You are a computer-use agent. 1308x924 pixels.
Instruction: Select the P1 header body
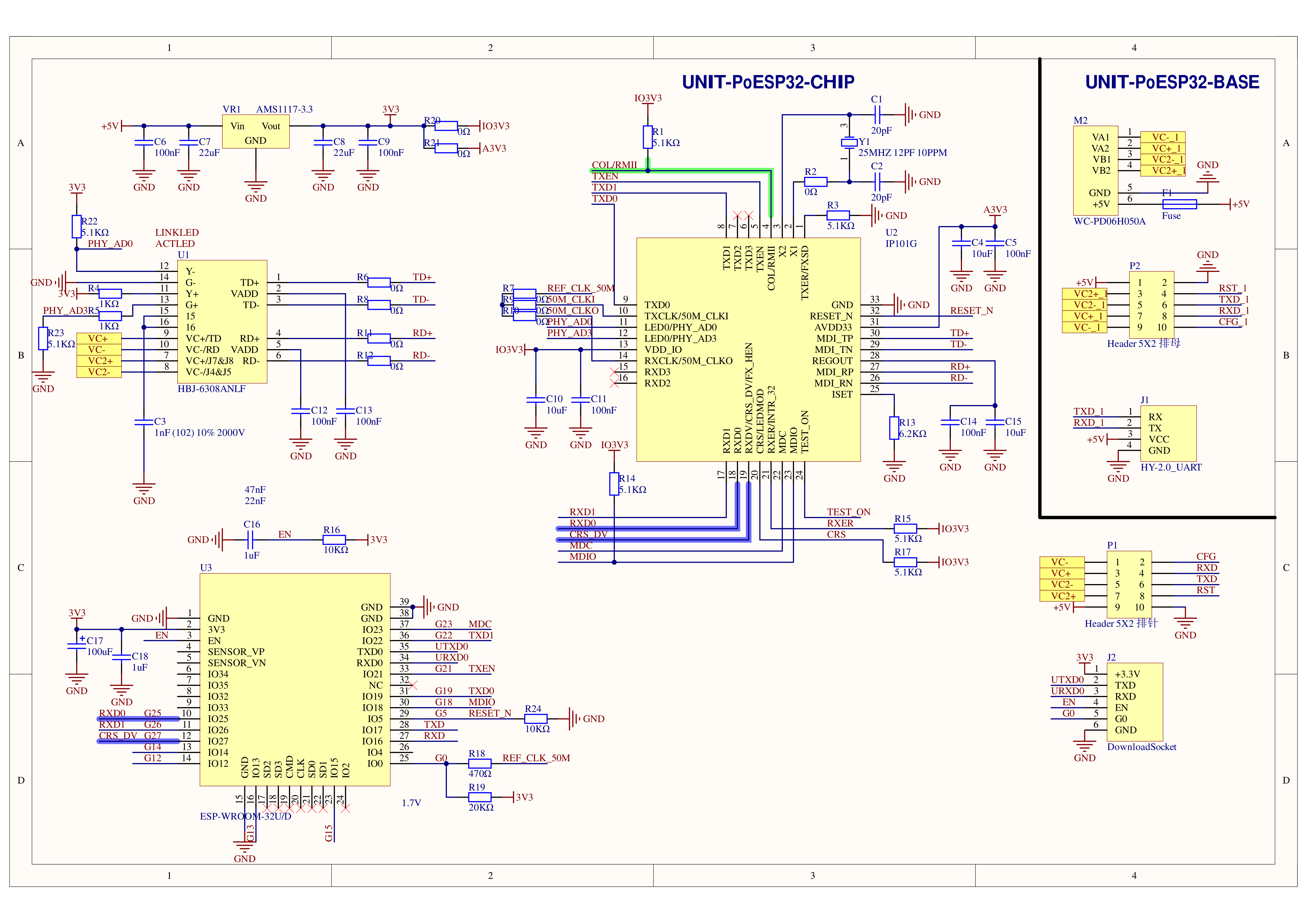pyautogui.click(x=1129, y=585)
